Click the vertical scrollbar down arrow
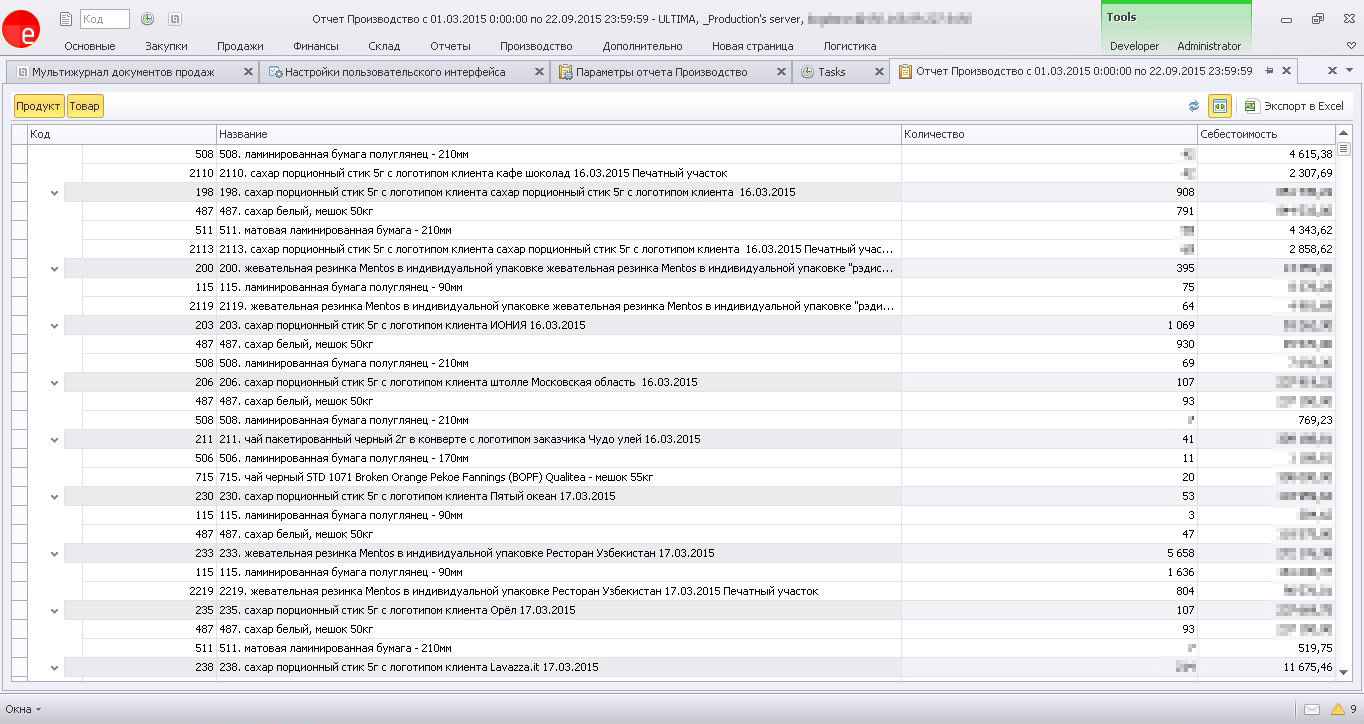 [x=1343, y=672]
